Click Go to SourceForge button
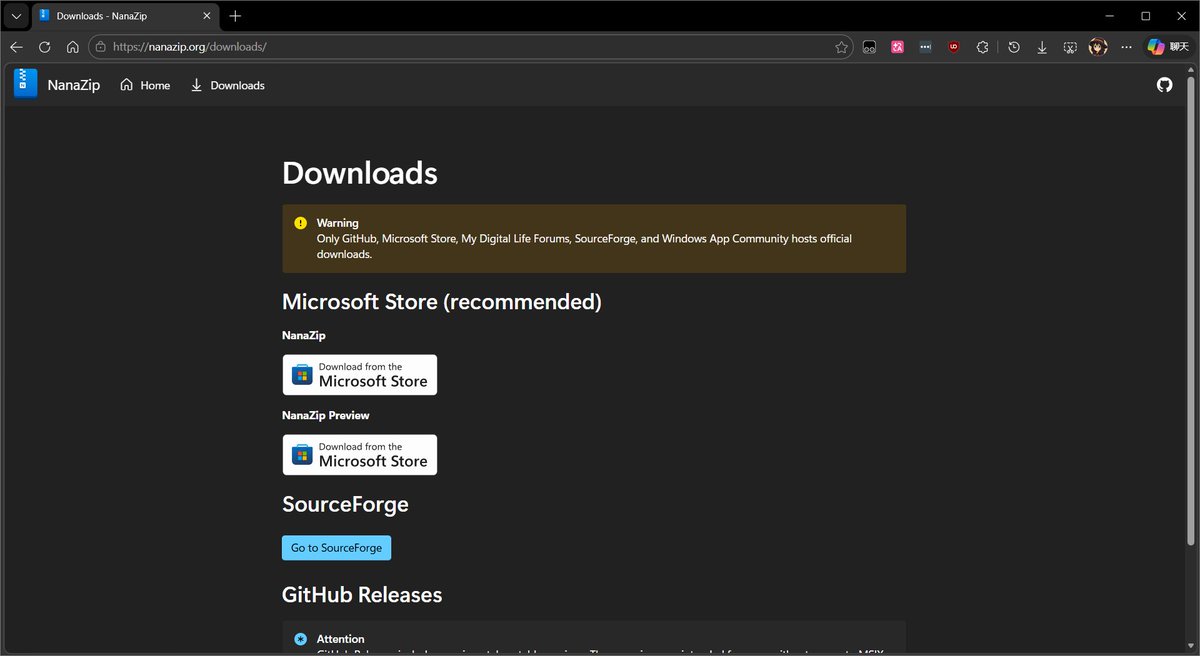The width and height of the screenshot is (1200, 656). pyautogui.click(x=337, y=548)
